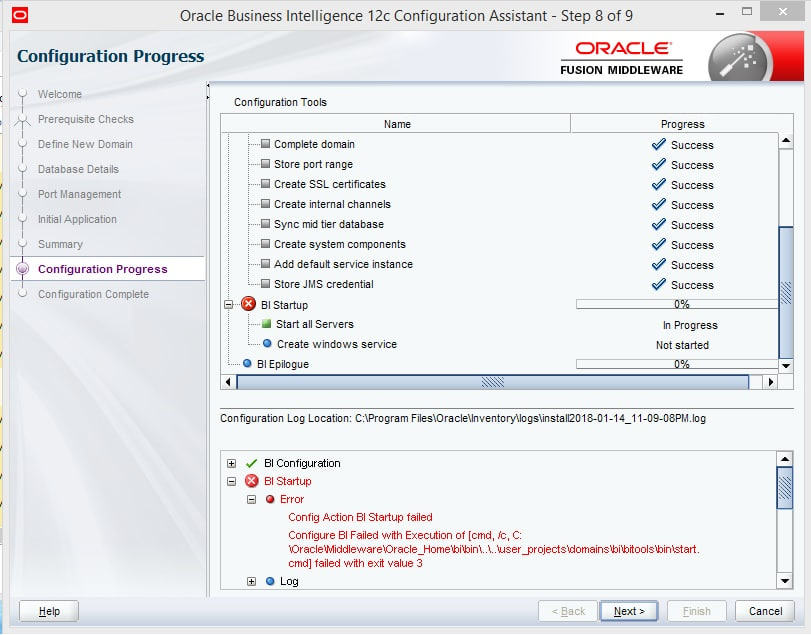
Task: Click the green Start all Servers status icon
Action: pos(266,324)
